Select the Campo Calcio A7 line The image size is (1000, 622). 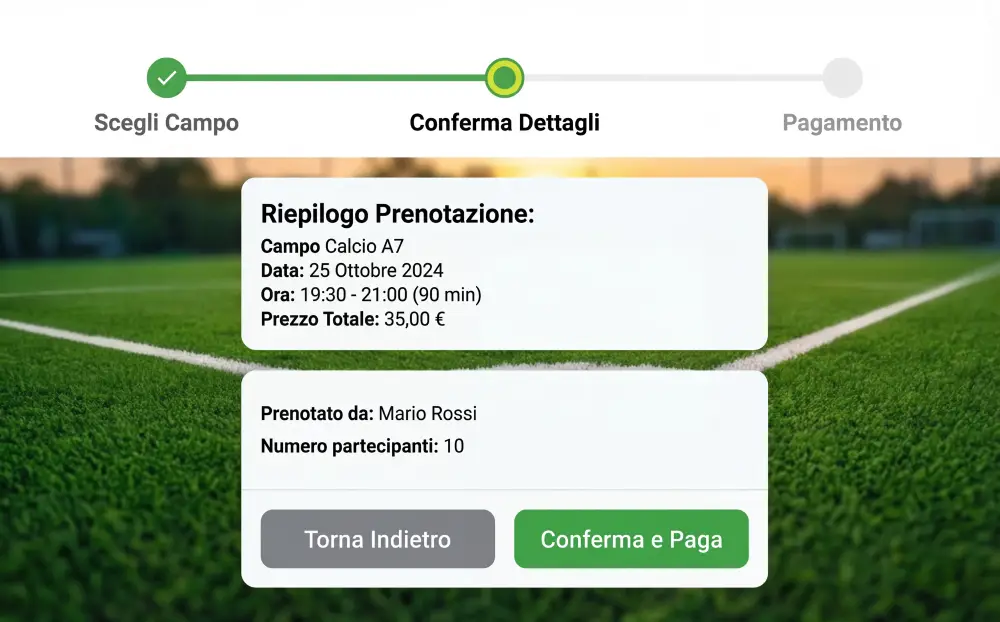(x=333, y=246)
